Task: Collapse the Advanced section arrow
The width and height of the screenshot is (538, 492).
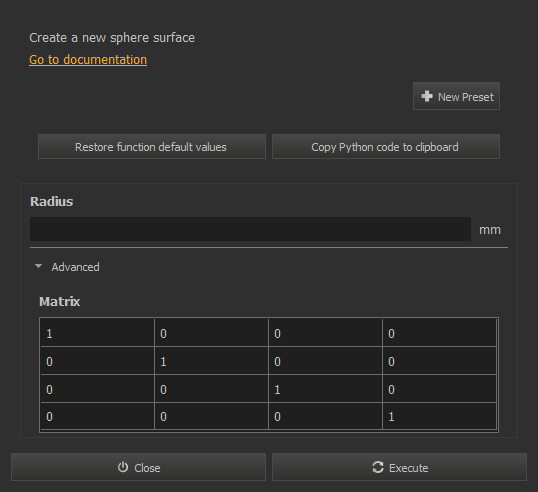Action: (x=38, y=266)
